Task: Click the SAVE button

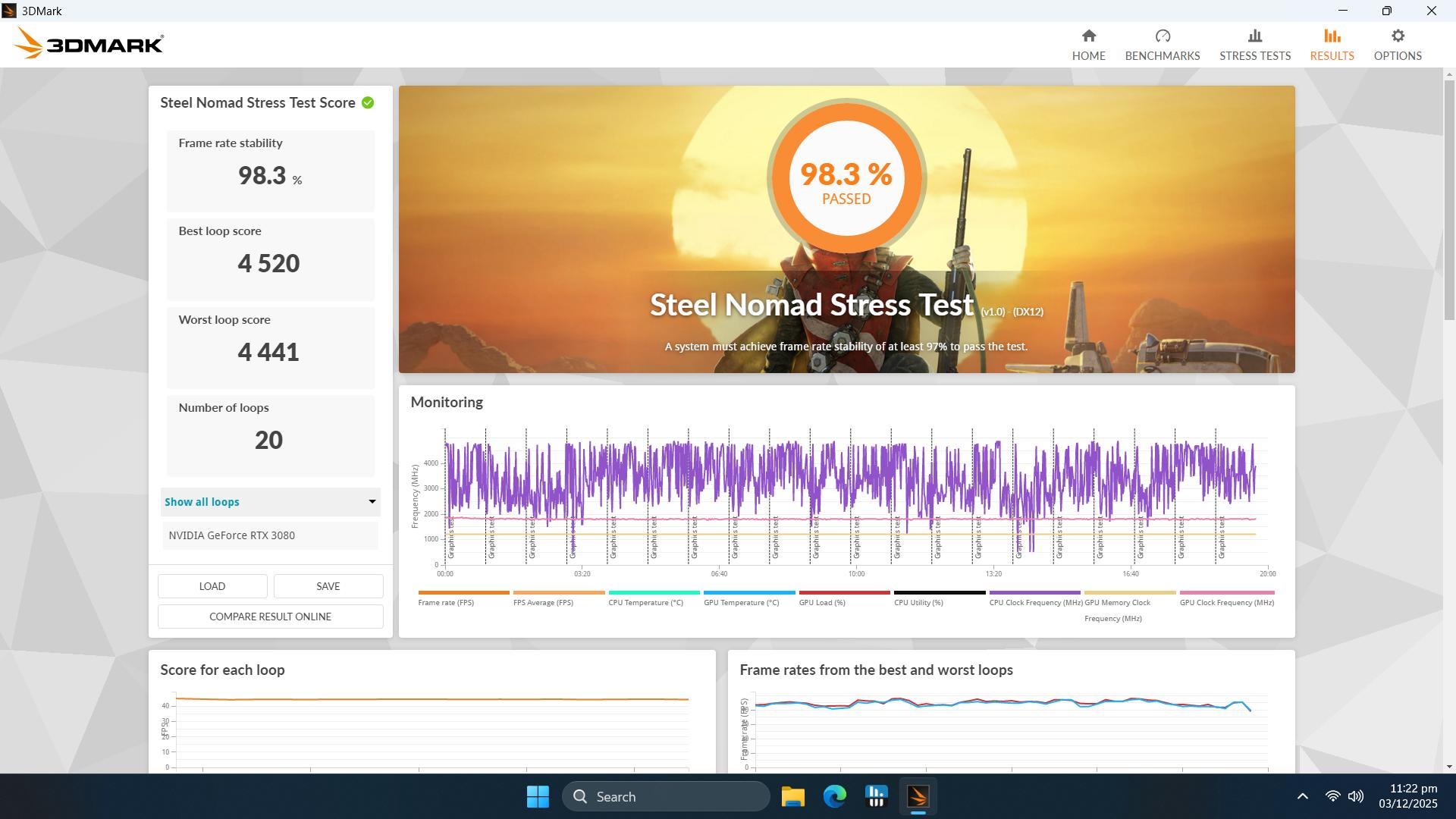Action: pyautogui.click(x=328, y=586)
